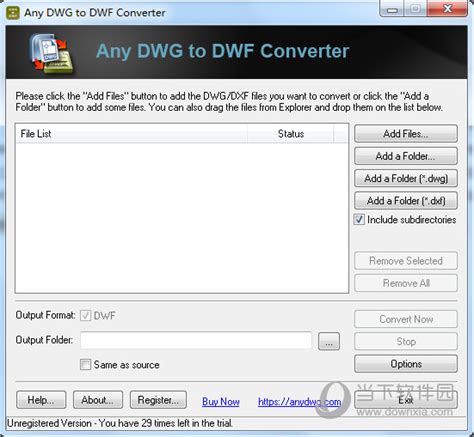Screen dimensions: 474x437
Task: Click the Convert Now button
Action: pos(406,319)
